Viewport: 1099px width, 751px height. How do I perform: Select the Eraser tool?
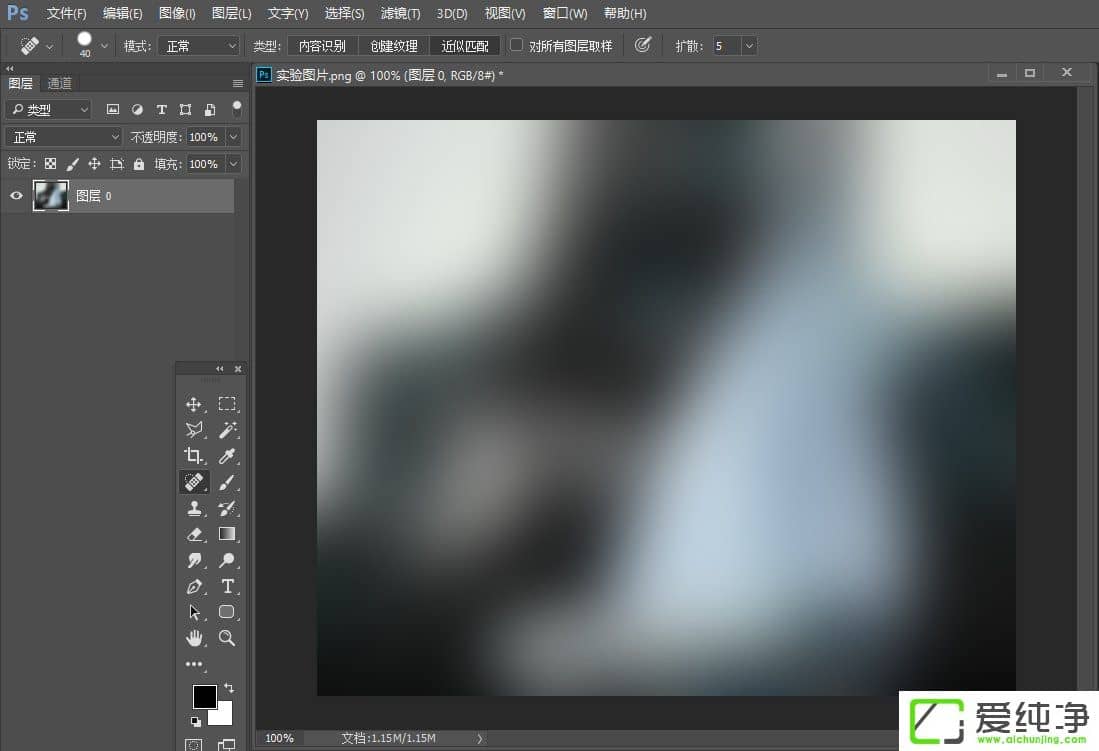point(195,534)
